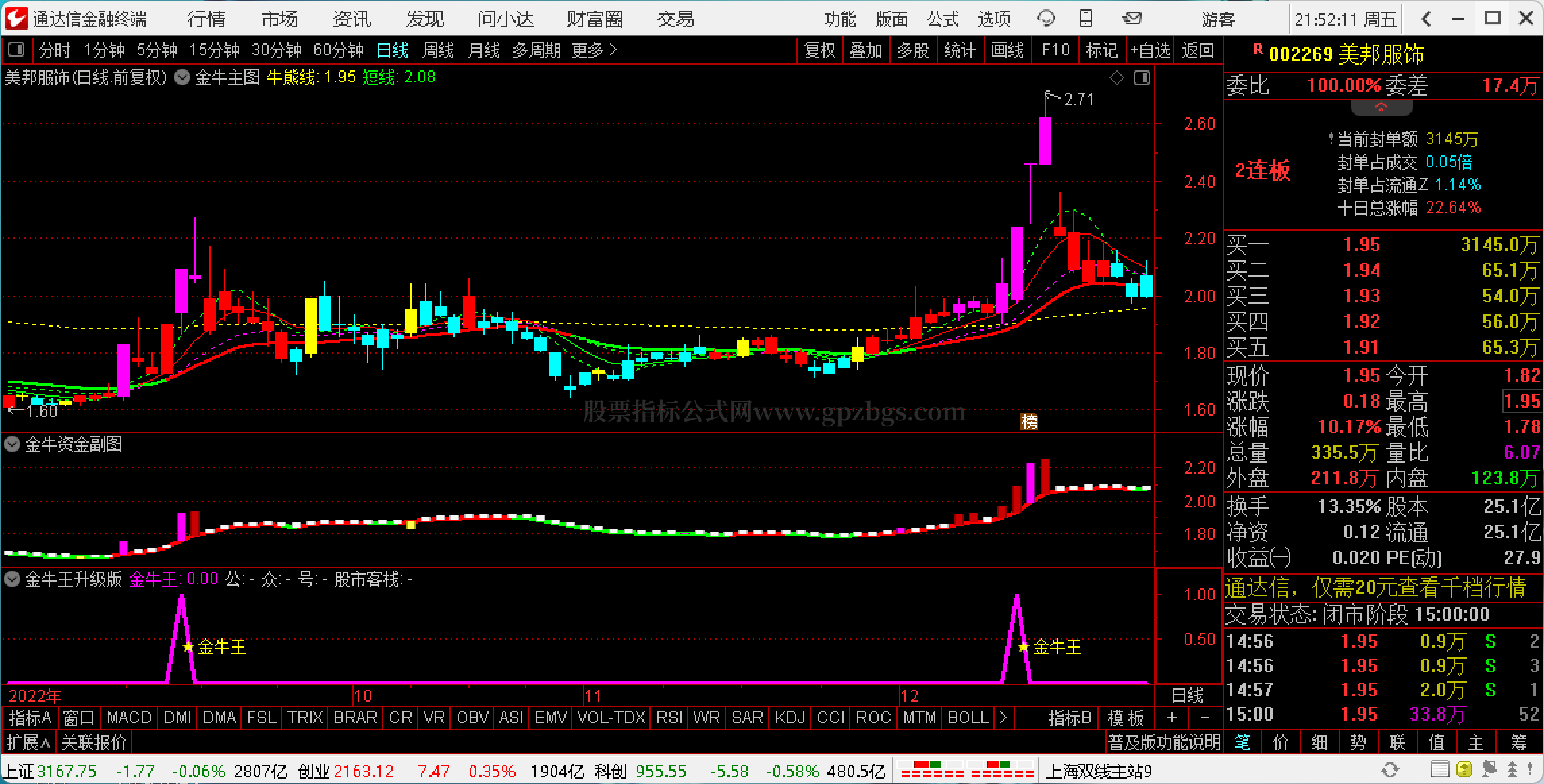This screenshot has height=784, width=1544.
Task: Click the diamond icon above the main chart
Action: click(x=1117, y=78)
